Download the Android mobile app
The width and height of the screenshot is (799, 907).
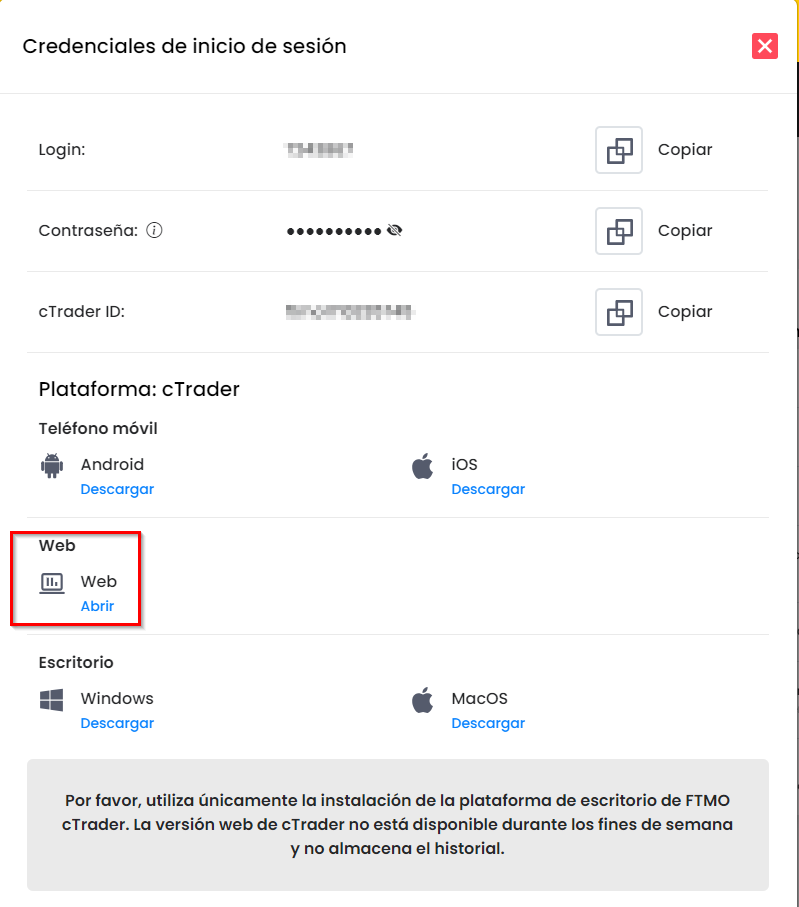click(x=117, y=490)
